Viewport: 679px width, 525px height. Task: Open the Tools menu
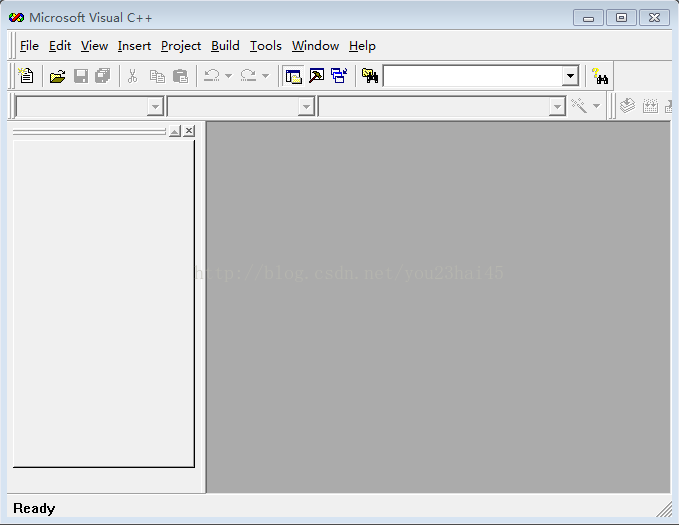(265, 46)
